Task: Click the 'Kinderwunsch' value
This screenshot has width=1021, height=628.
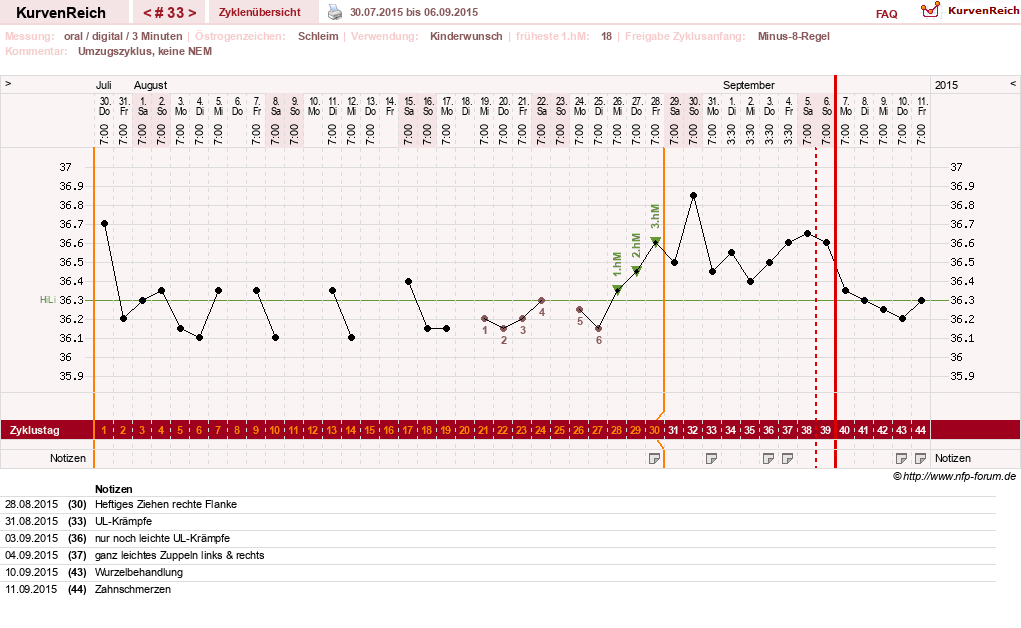Action: [x=466, y=36]
